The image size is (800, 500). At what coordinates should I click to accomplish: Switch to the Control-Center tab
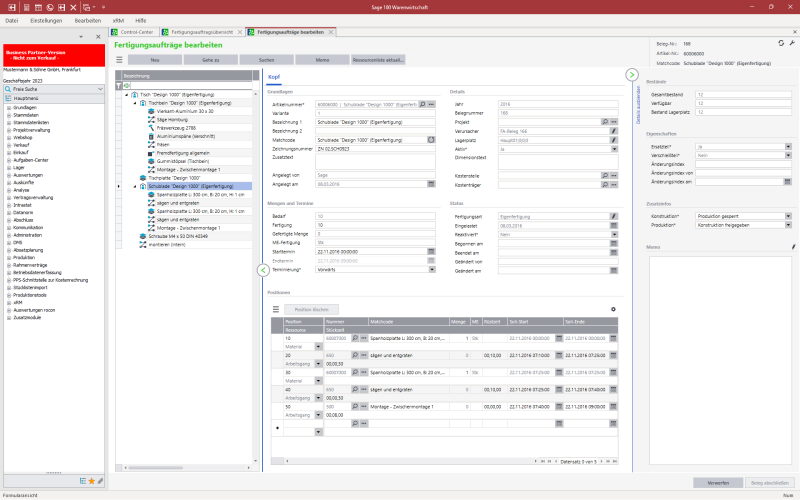tap(134, 32)
